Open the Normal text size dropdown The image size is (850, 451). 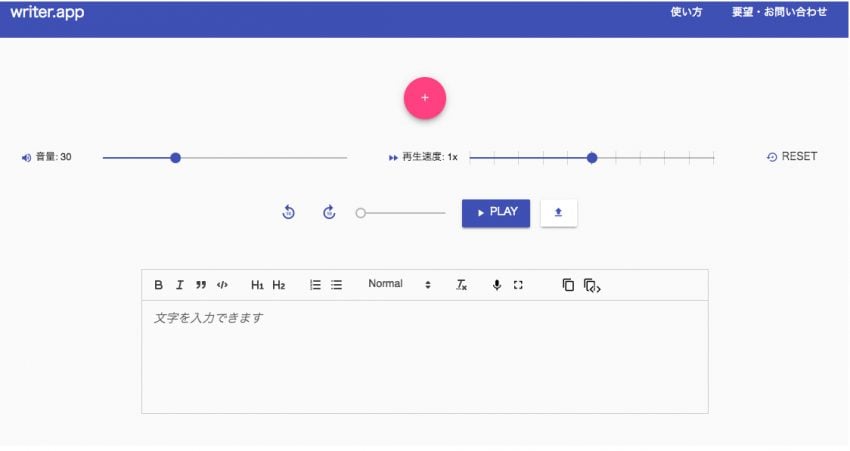tap(399, 284)
